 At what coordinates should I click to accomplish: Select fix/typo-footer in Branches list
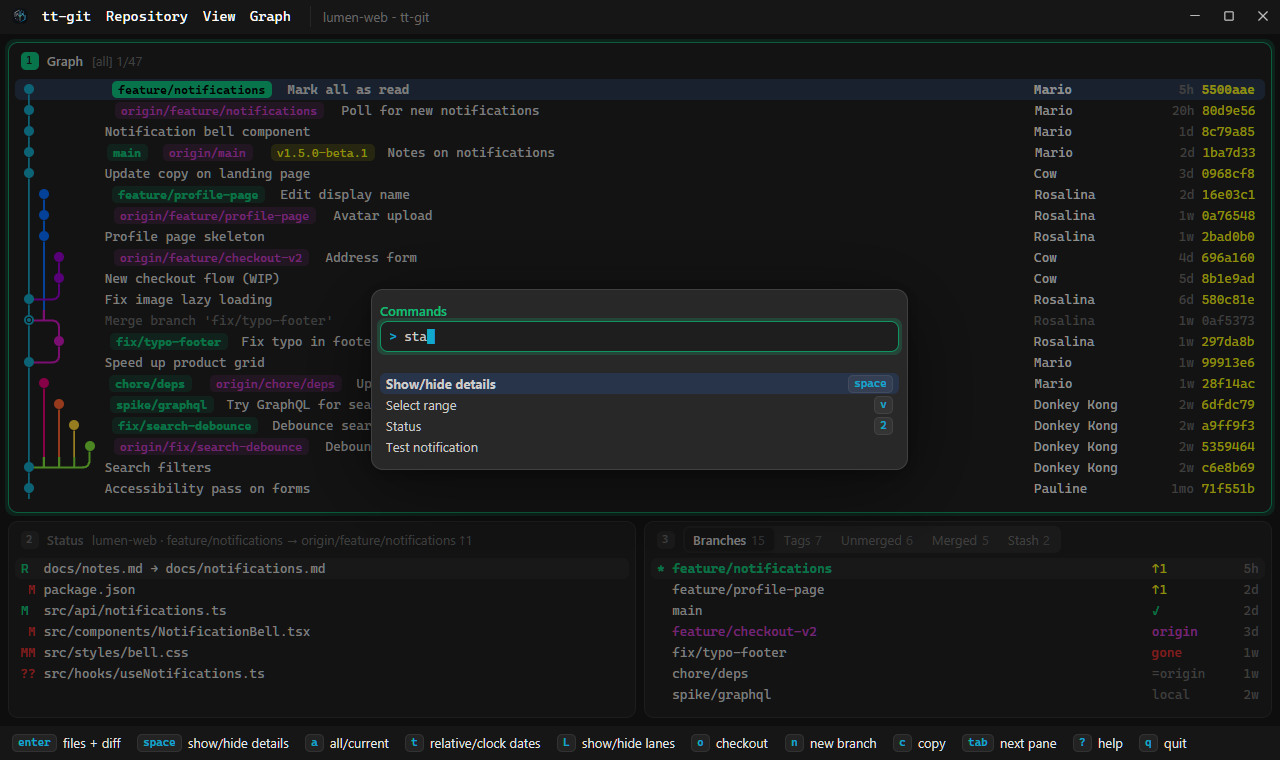click(958, 653)
